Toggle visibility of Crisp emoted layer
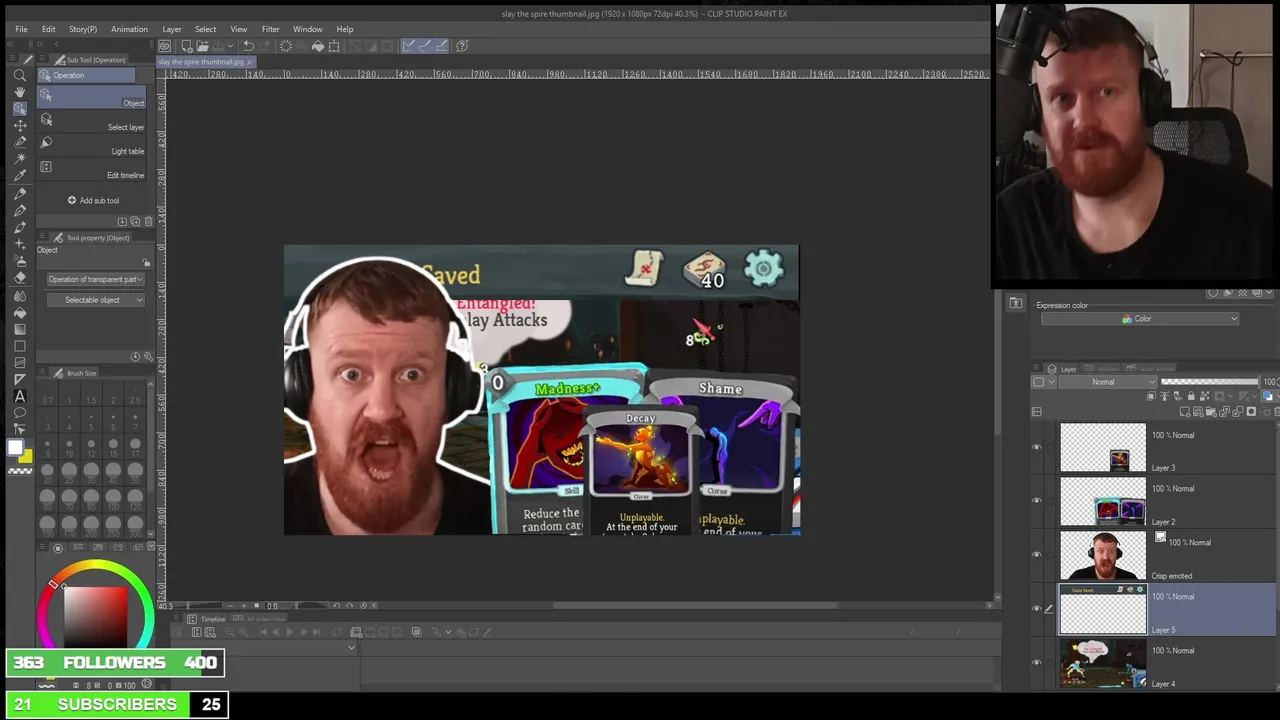 click(x=1036, y=555)
